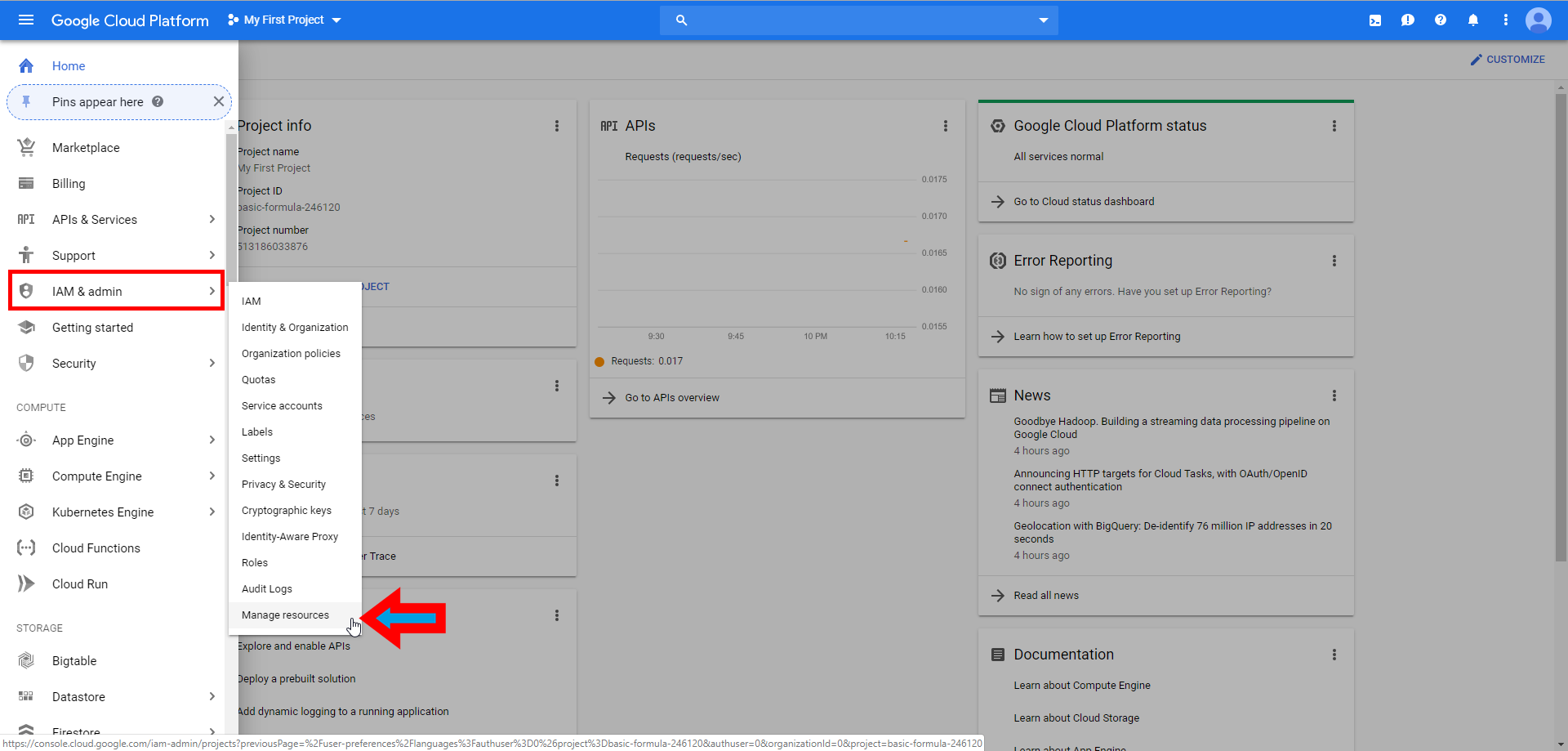Image resolution: width=1568 pixels, height=751 pixels.
Task: Open News card options menu
Action: (1334, 396)
